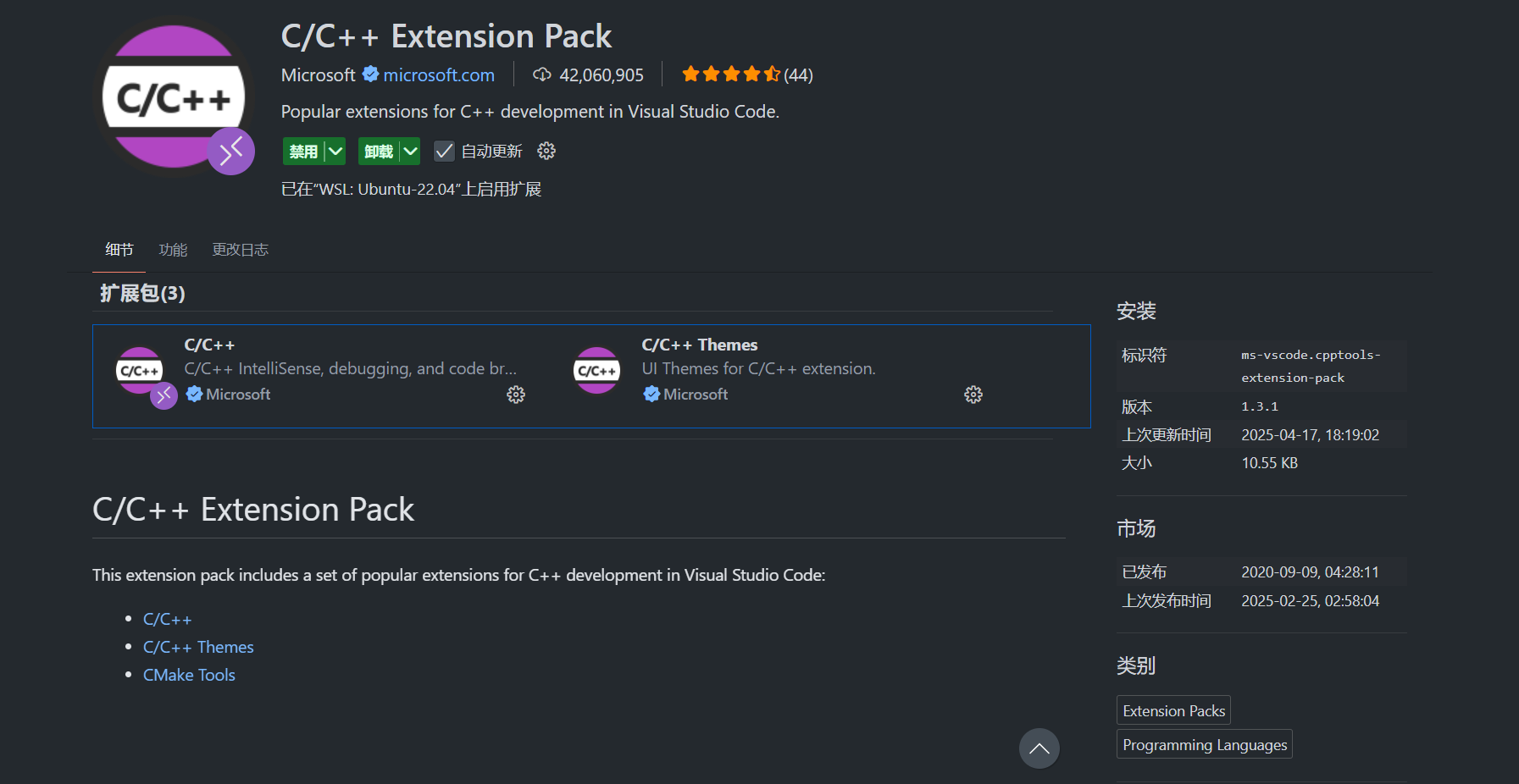Screen dimensions: 1519x784
Task: Click the 安装 section heading
Action: click(1136, 311)
